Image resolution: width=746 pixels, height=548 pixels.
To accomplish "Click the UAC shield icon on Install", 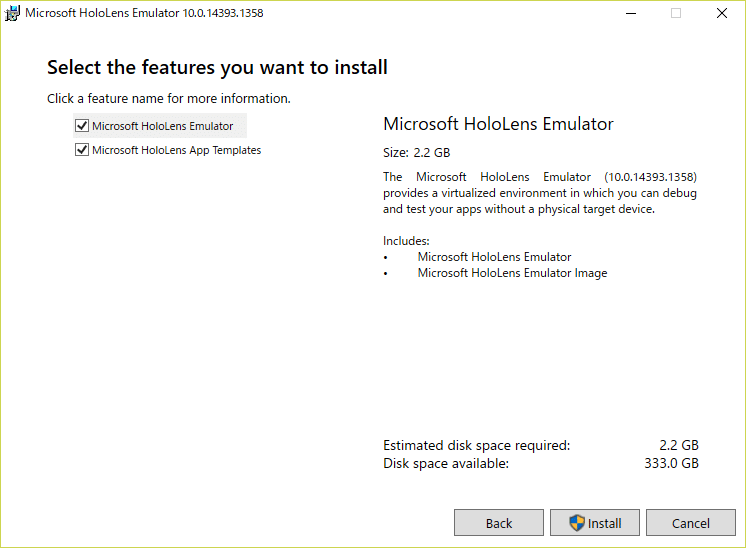I will 577,523.
